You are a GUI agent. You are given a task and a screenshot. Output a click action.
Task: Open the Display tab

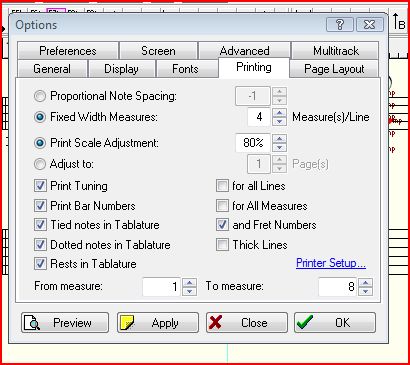[x=121, y=69]
